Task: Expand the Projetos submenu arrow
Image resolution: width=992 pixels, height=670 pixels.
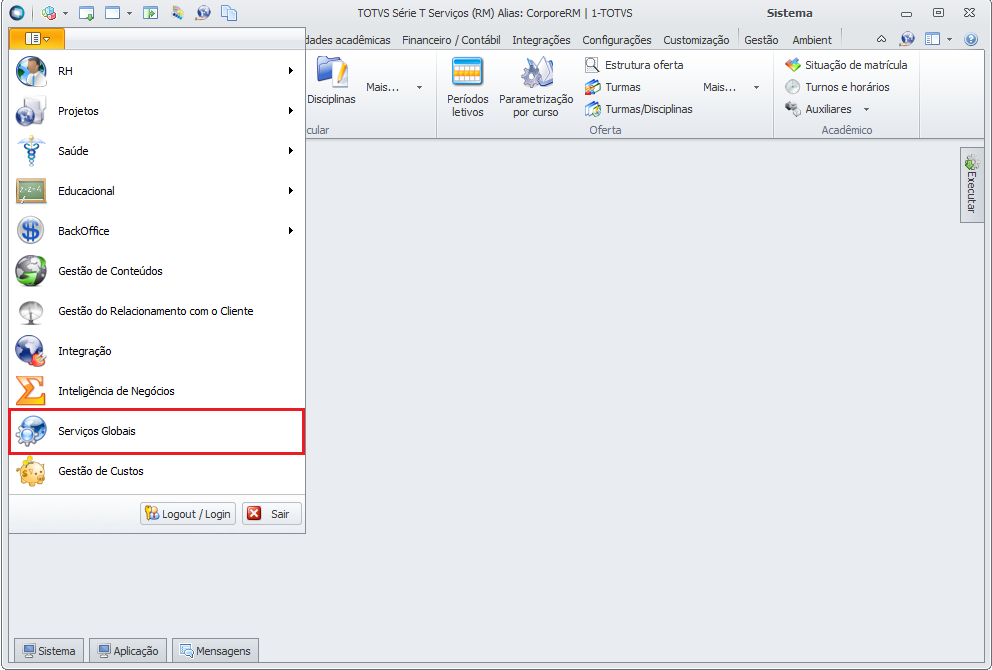Action: point(290,111)
